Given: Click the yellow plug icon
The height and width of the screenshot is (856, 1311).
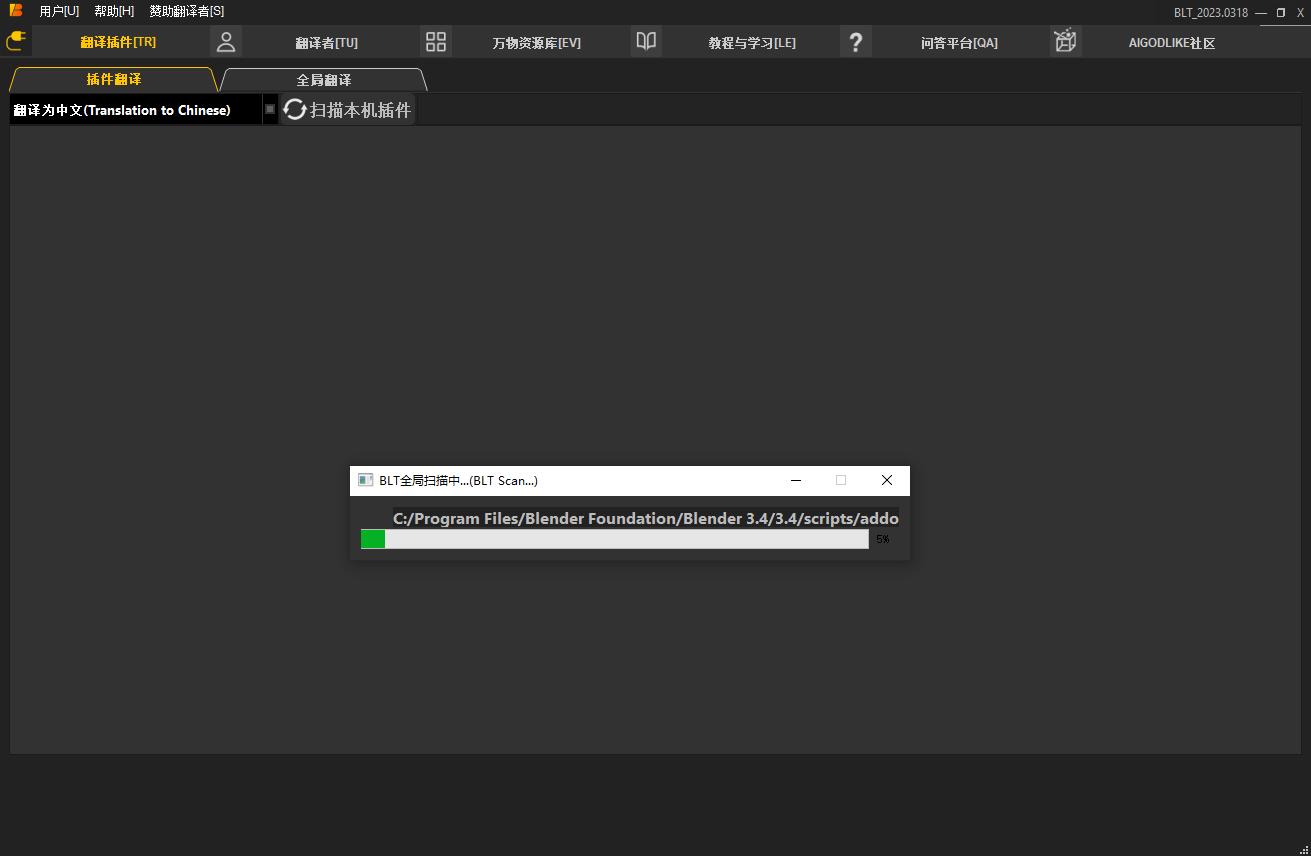Looking at the screenshot, I should point(16,42).
